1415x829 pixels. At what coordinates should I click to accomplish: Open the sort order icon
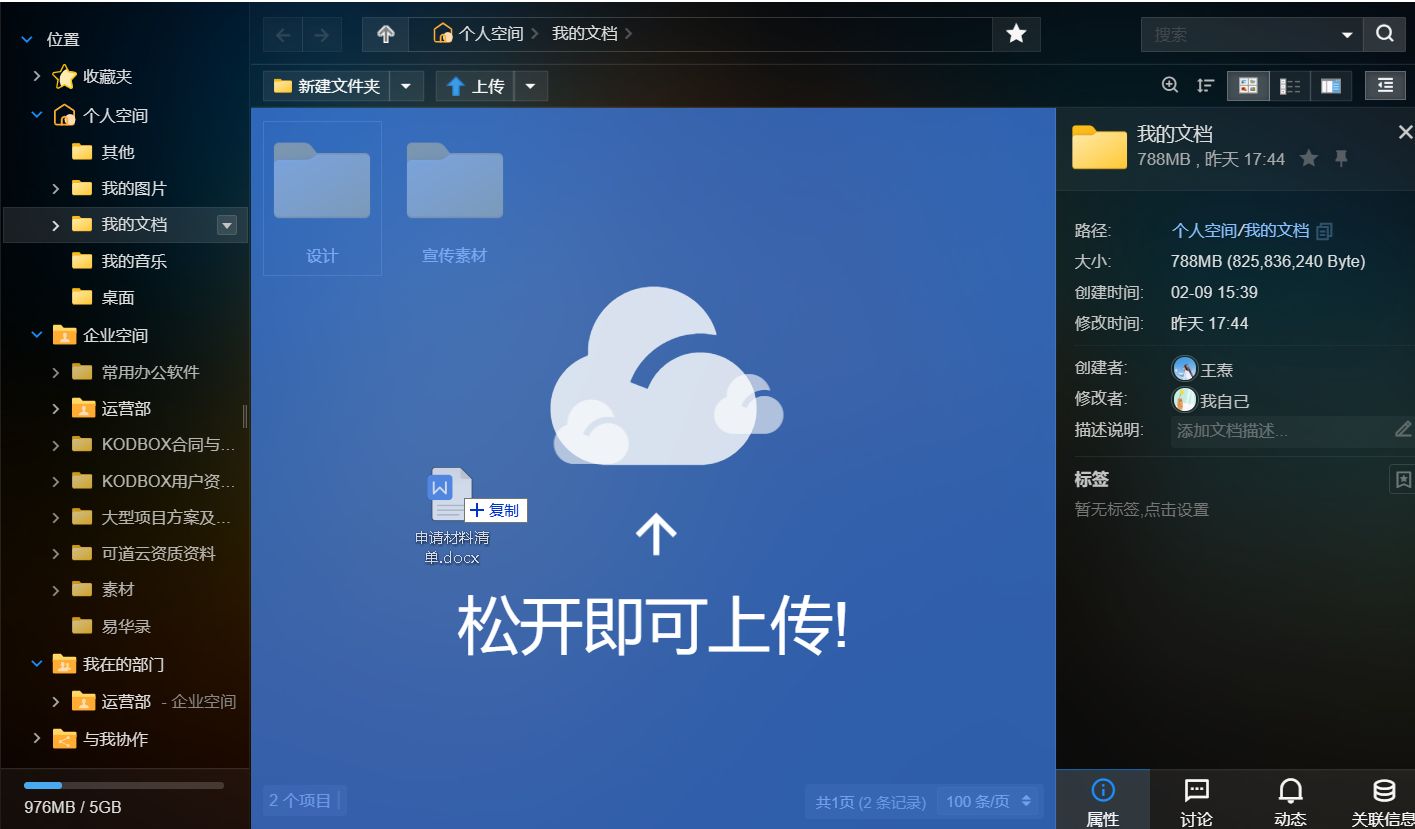coord(1205,85)
